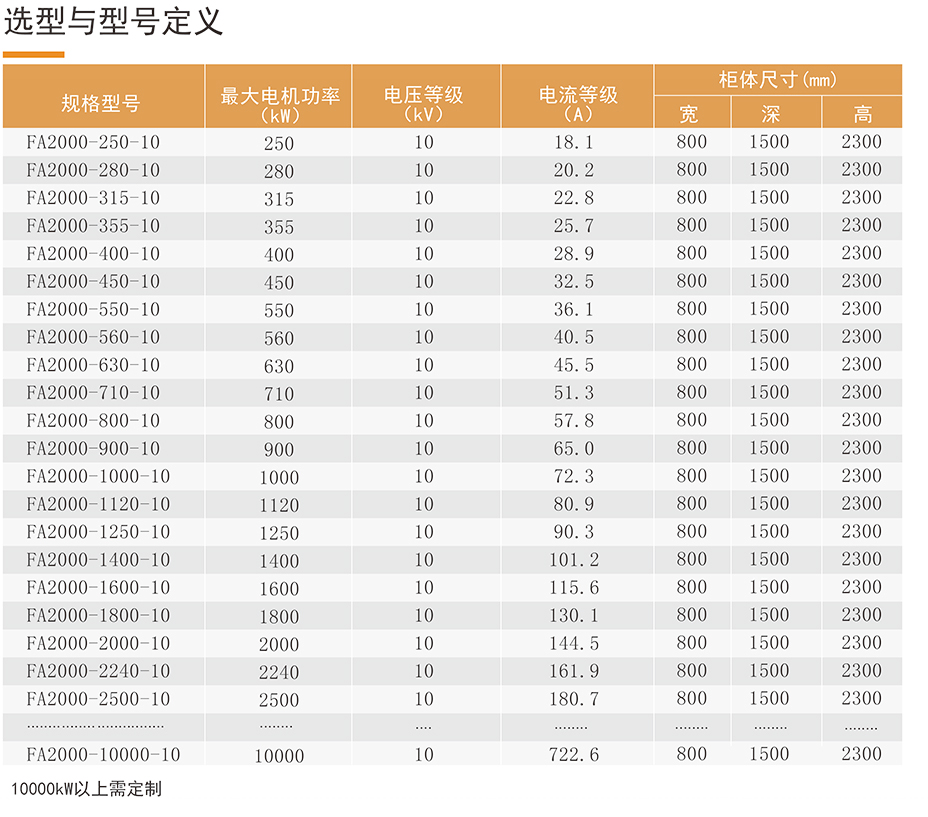The image size is (928, 817).
Task: Click the orange underline bar below the title
Action: [34, 55]
